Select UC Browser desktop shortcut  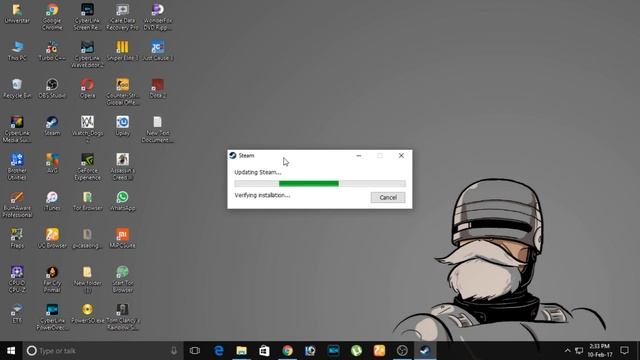coord(52,238)
